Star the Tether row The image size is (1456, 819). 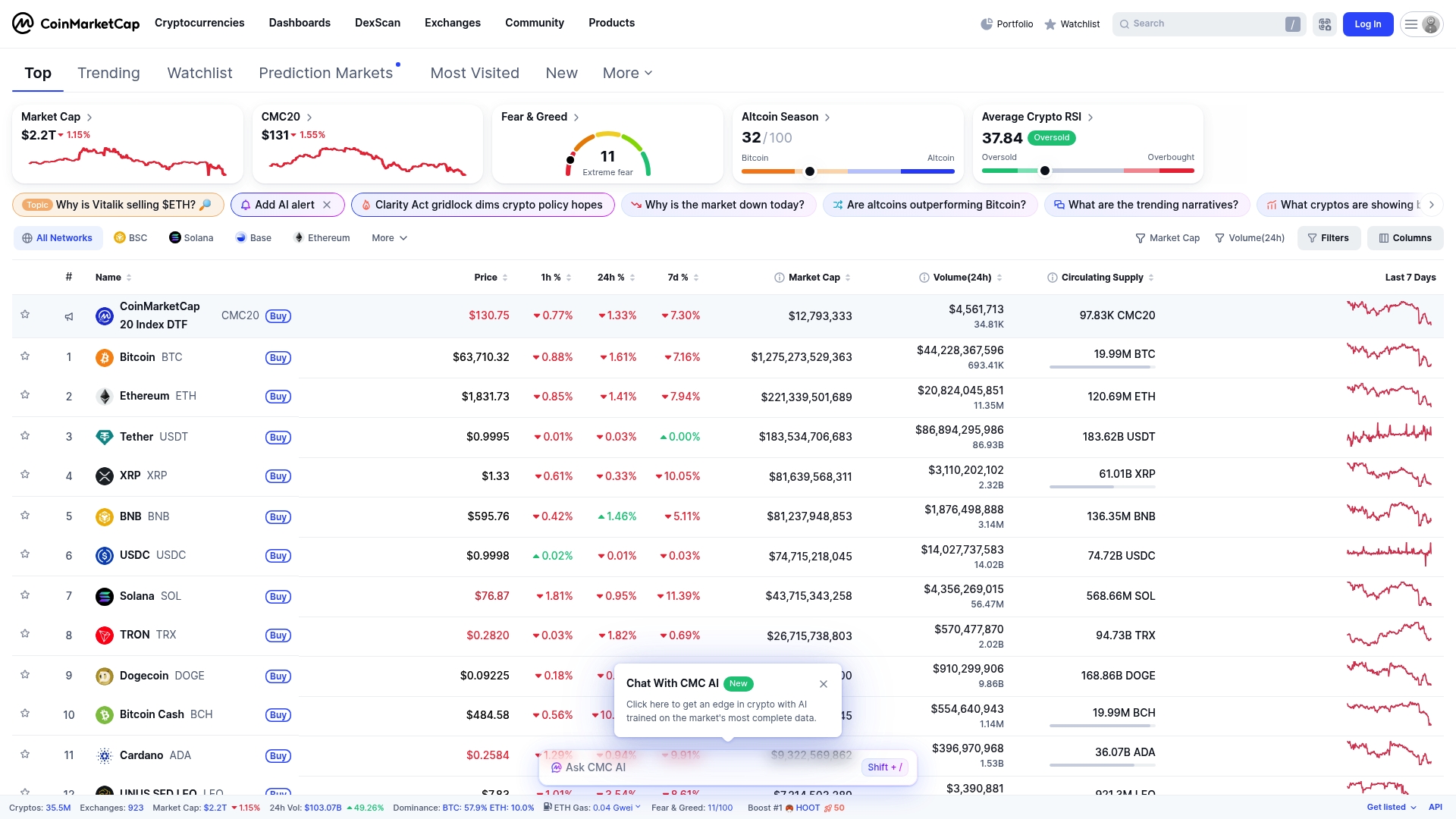(25, 436)
